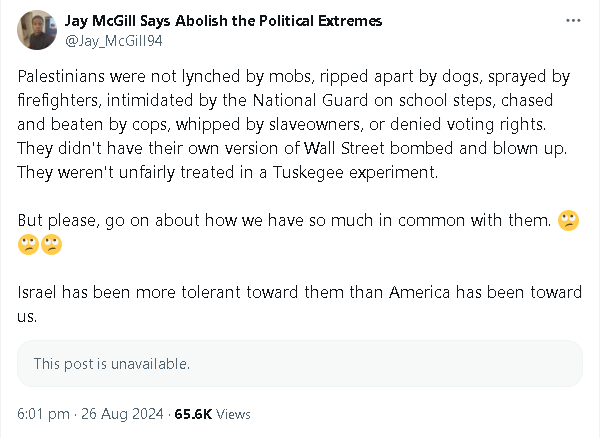This screenshot has width=610, height=438.
Task: Click the word Views beside 65.6K
Action: pyautogui.click(x=233, y=414)
